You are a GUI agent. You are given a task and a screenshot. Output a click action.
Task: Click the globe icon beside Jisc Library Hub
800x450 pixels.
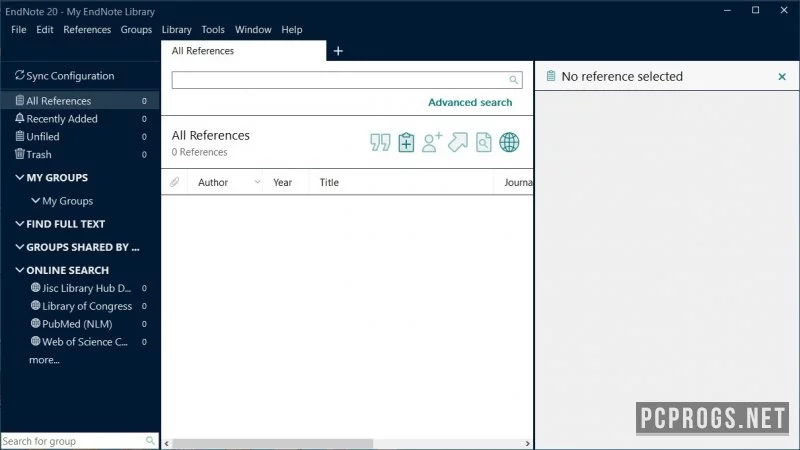[x=35, y=288]
